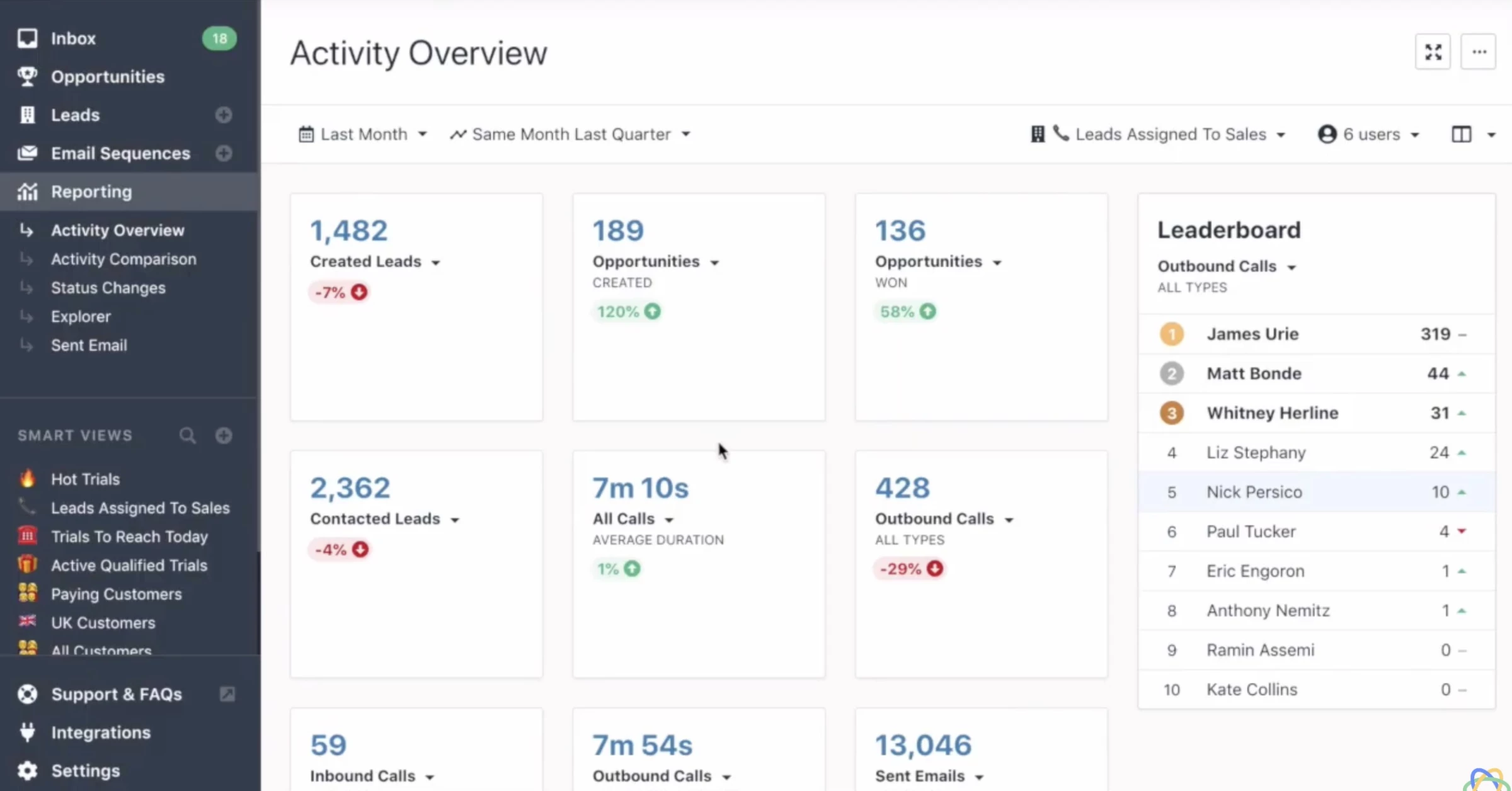Open Activity Comparison report
This screenshot has height=791, width=1512.
[x=123, y=259]
